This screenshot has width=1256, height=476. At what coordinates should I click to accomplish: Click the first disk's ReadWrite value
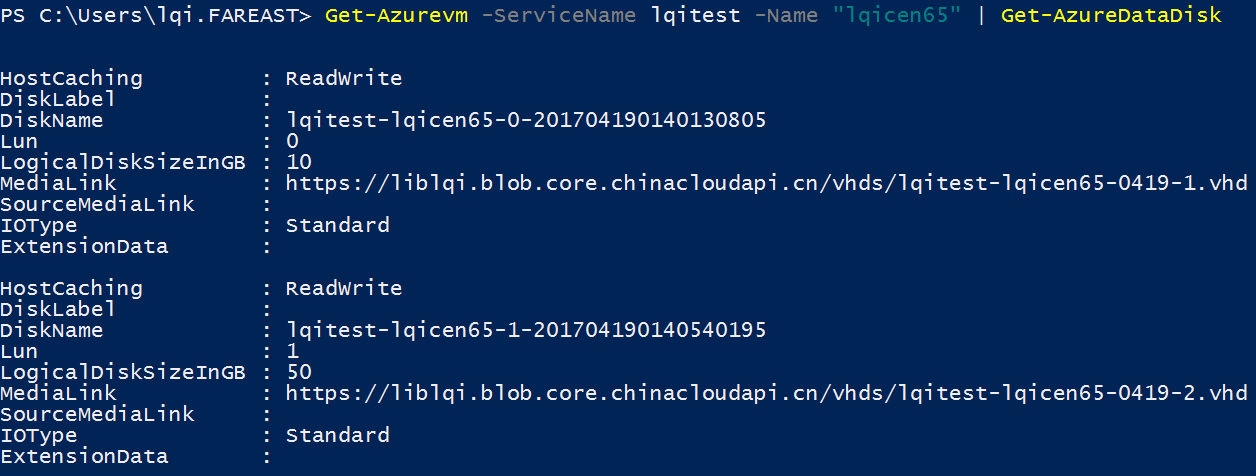(343, 78)
